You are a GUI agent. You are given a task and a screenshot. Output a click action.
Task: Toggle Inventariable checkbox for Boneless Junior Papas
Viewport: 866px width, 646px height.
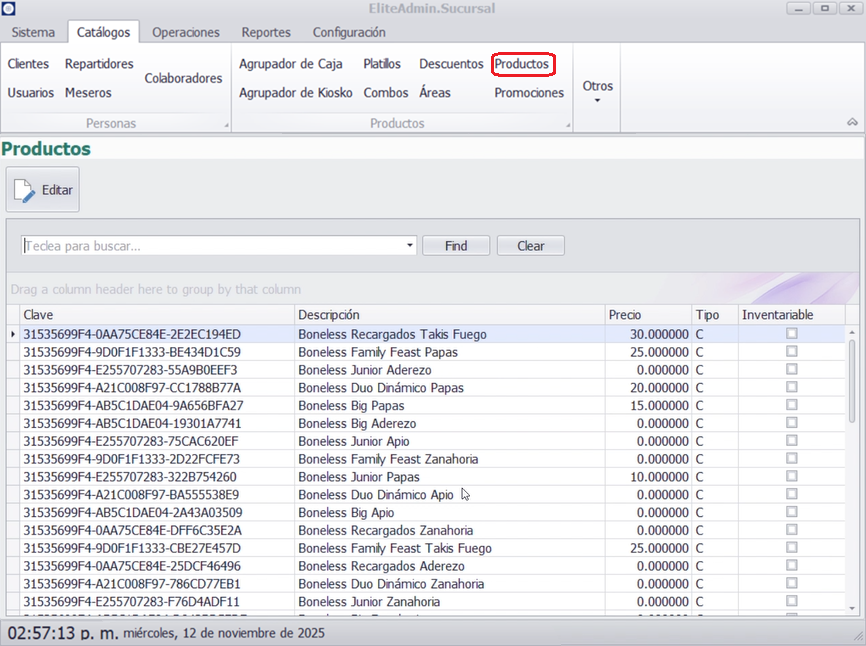[x=792, y=477]
